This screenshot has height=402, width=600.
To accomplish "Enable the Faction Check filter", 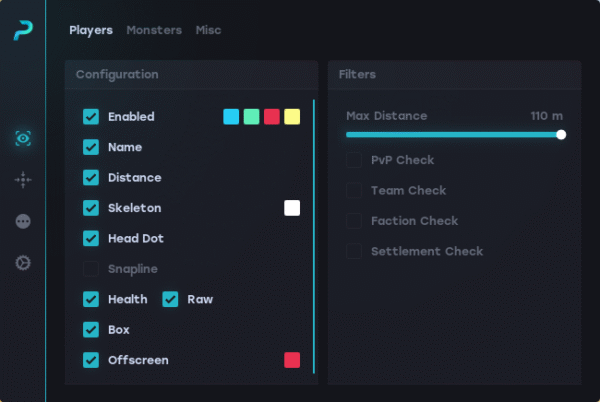I will [354, 221].
